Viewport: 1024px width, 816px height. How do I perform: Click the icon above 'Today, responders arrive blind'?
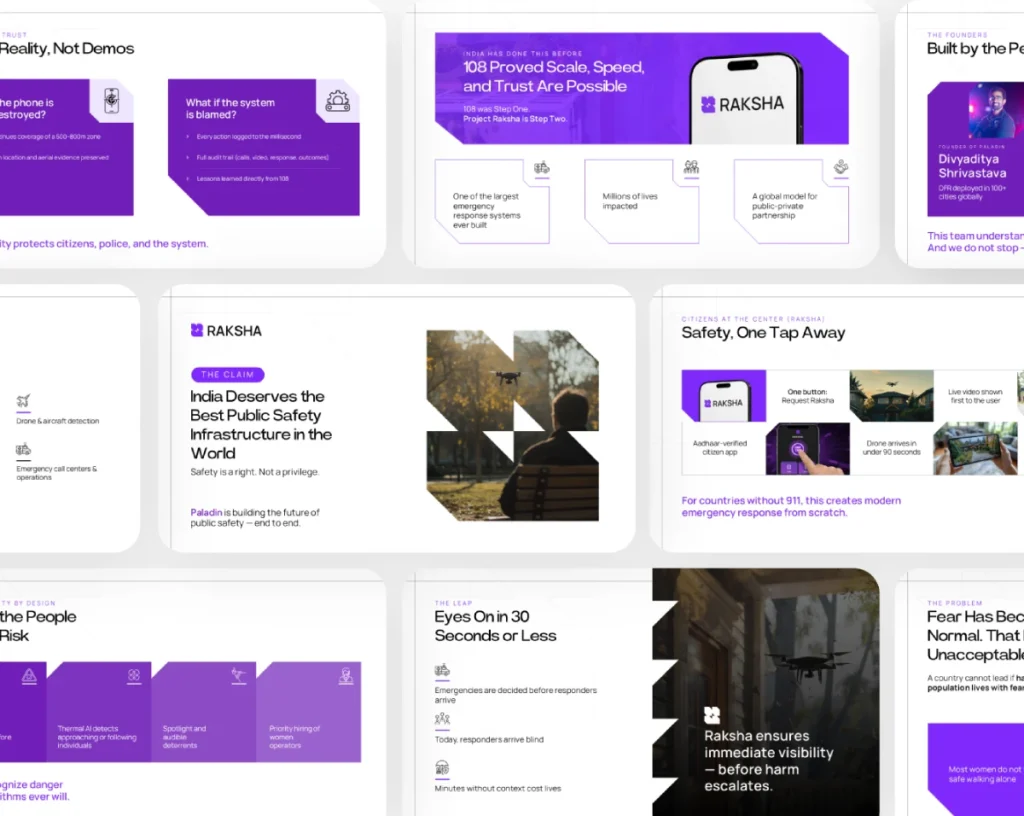coord(442,719)
